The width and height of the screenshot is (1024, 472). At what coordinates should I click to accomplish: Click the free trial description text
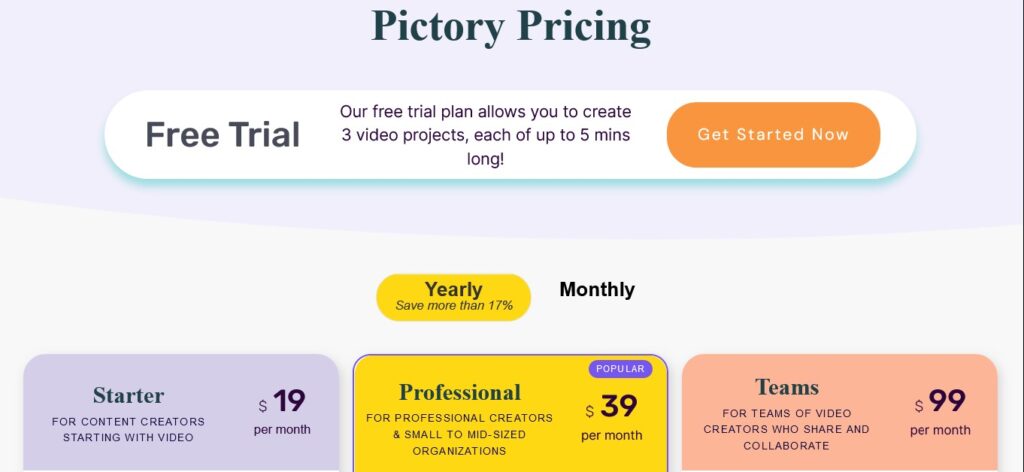pos(486,135)
